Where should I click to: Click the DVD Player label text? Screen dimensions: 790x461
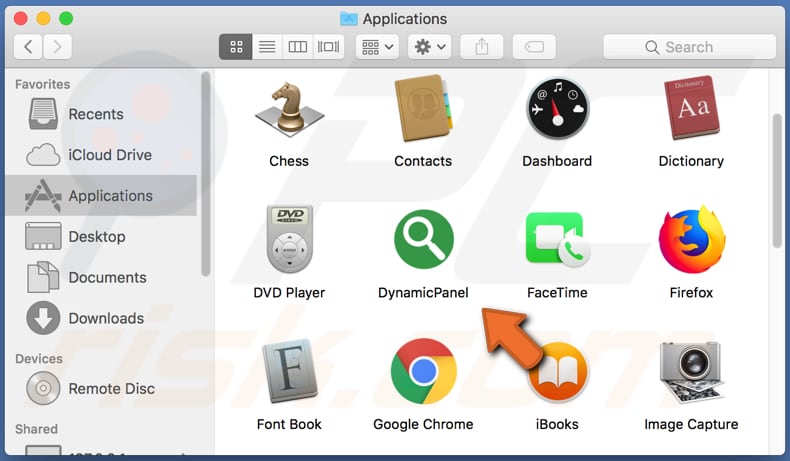tap(289, 293)
